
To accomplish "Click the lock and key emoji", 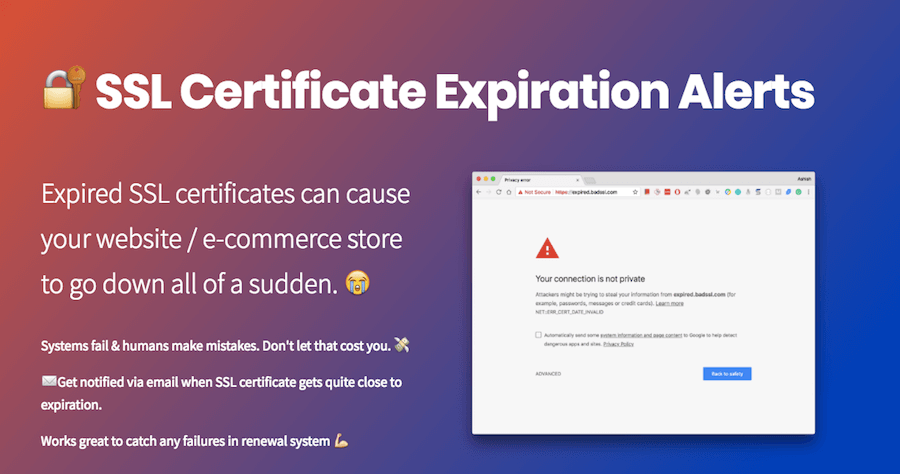I will coord(65,87).
